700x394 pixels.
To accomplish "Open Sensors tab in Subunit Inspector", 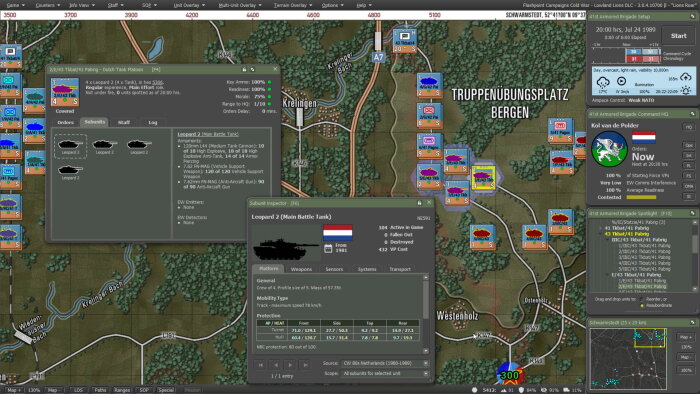I will coord(334,269).
